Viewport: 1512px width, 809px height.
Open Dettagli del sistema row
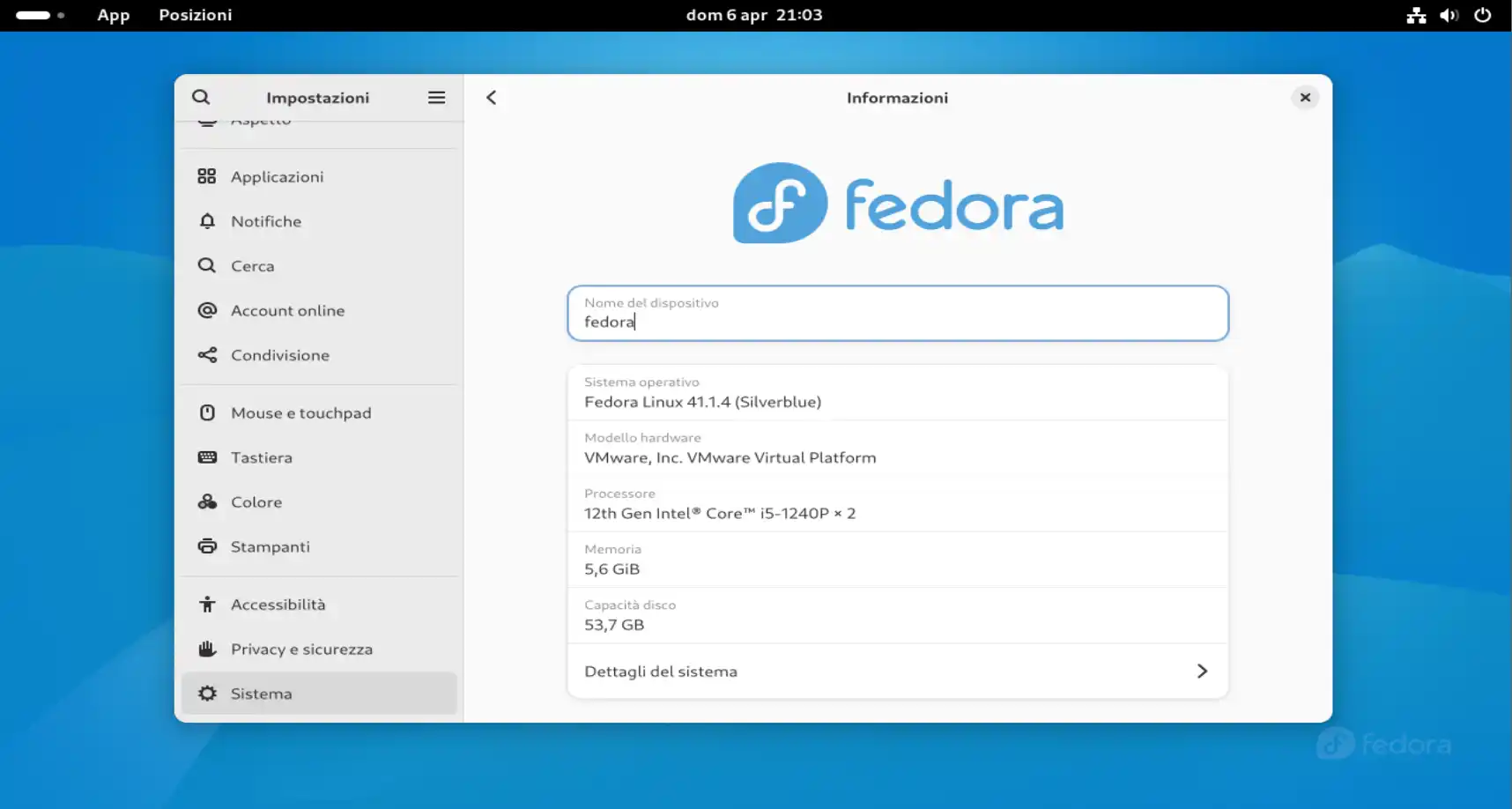pyautogui.click(x=897, y=672)
